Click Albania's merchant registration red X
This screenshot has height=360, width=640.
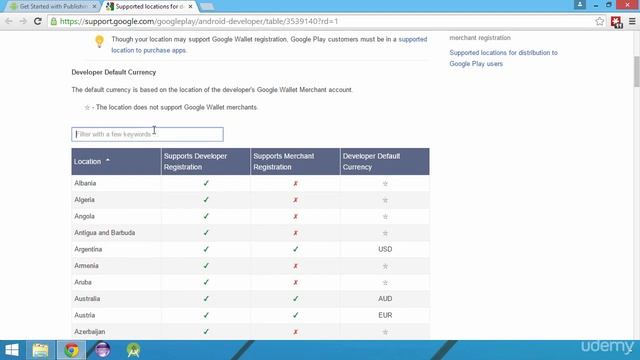pos(296,184)
